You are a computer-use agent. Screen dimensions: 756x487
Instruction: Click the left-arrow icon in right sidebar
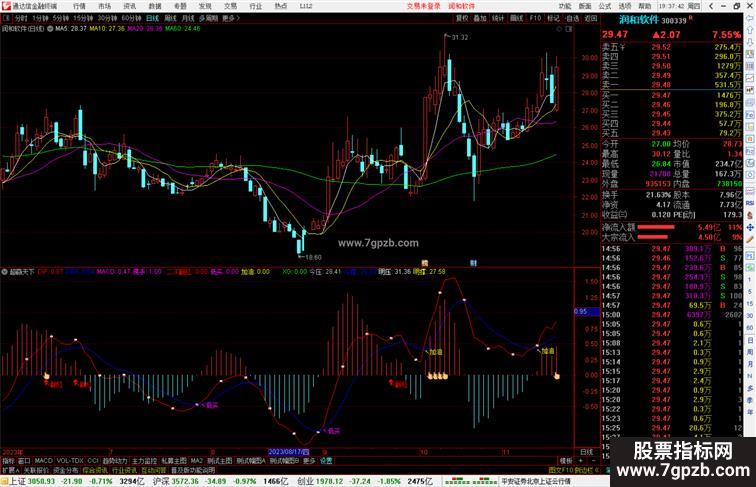[x=750, y=19]
